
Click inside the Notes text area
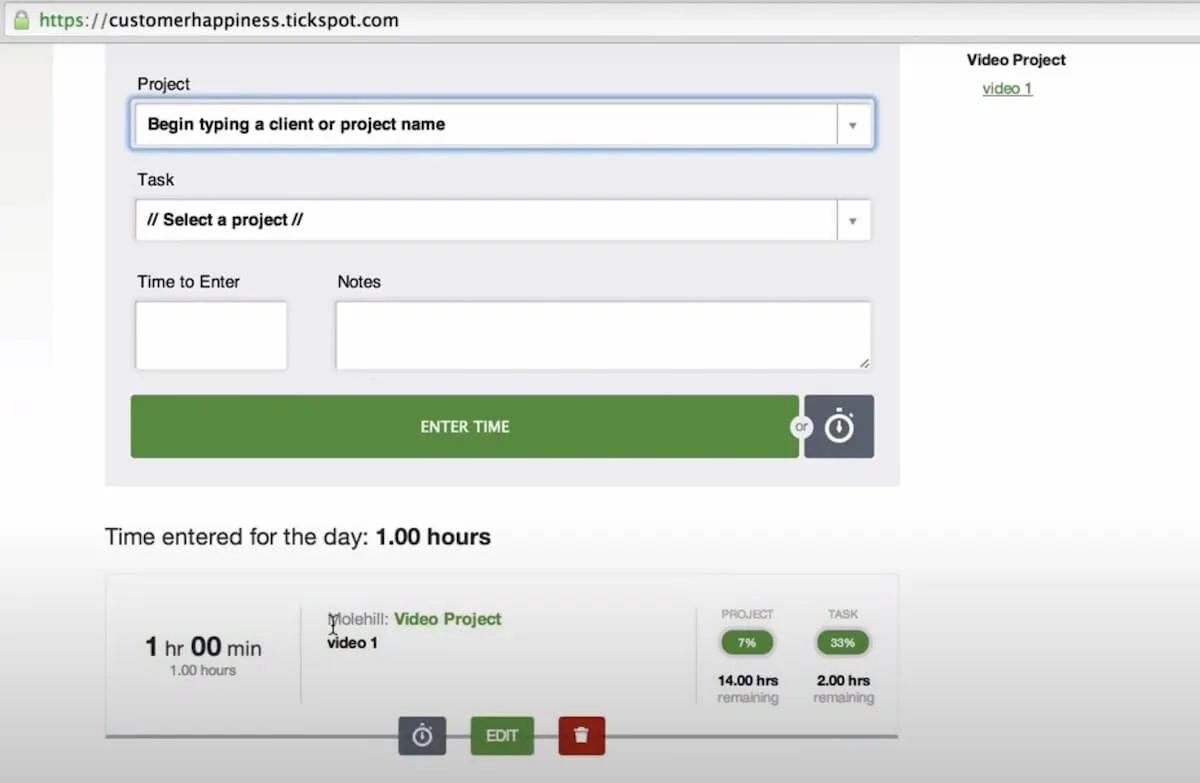click(603, 336)
